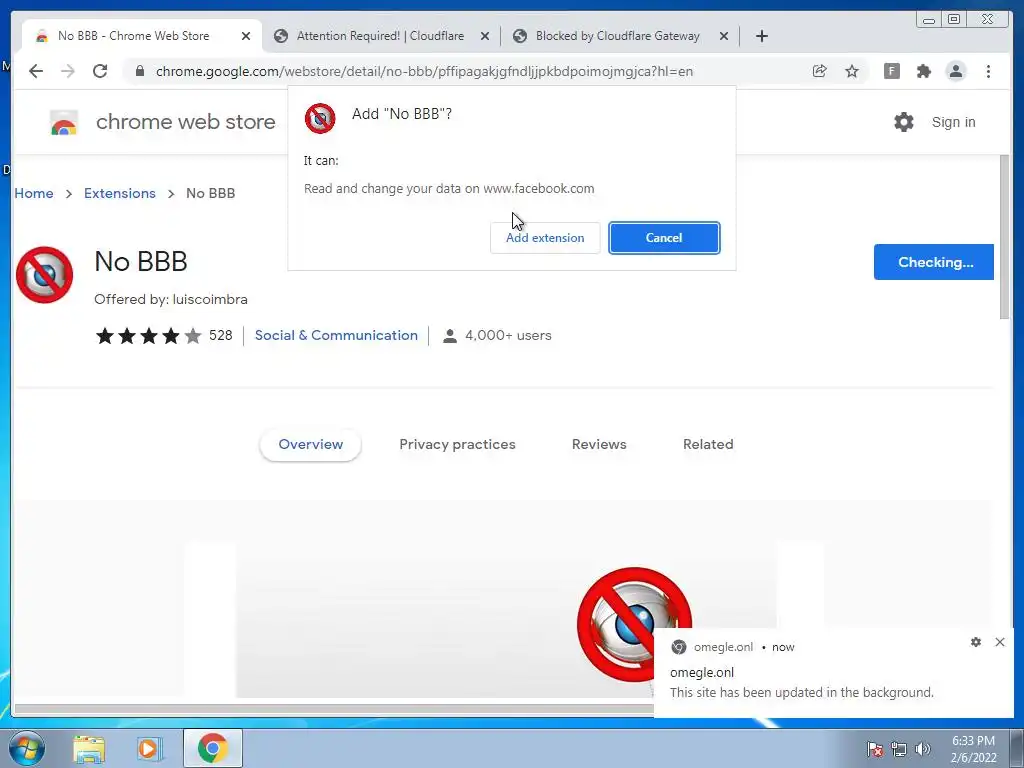1024x768 pixels.
Task: Click the four-star rating stars
Action: click(148, 336)
